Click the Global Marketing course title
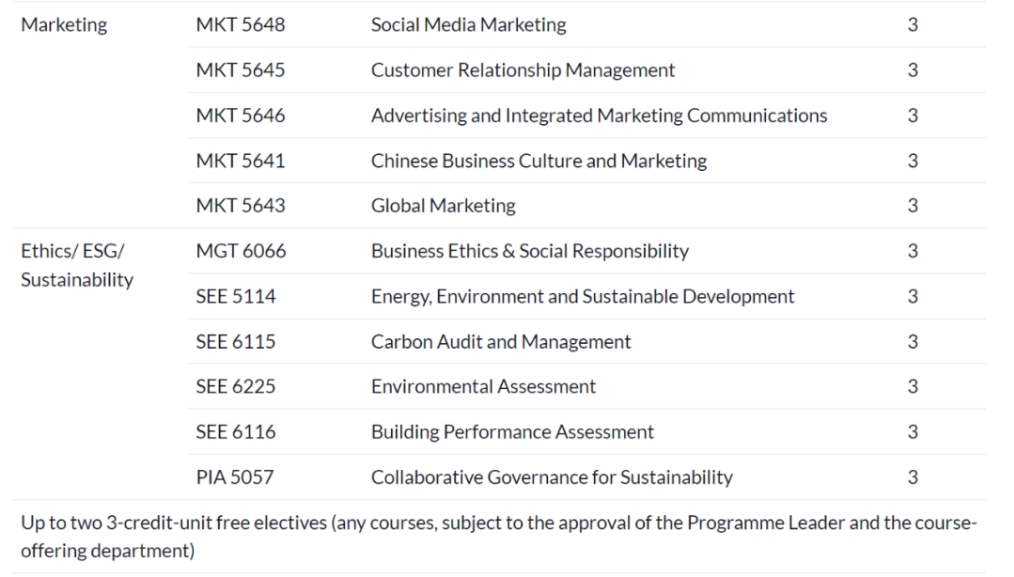 (x=443, y=206)
